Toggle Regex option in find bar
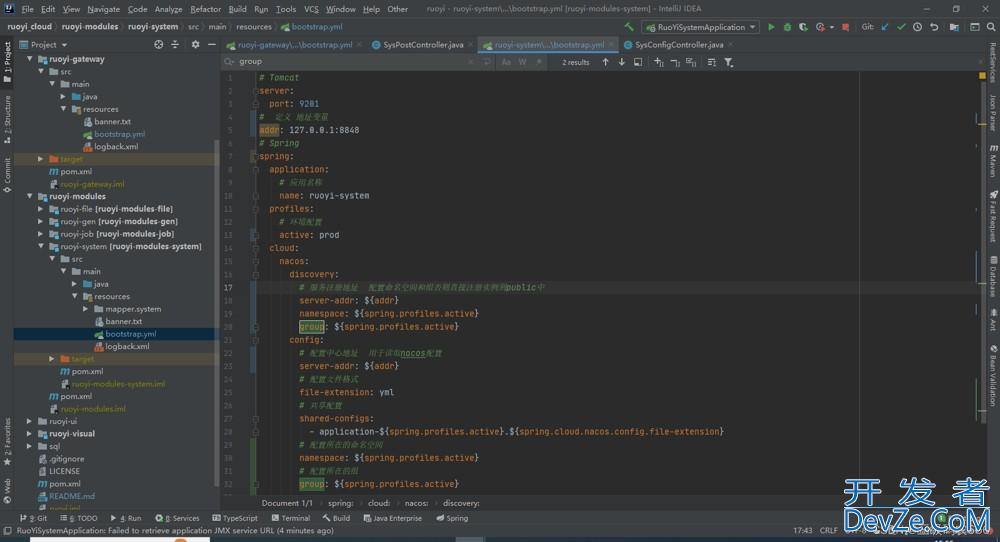The image size is (1000, 542). click(539, 62)
